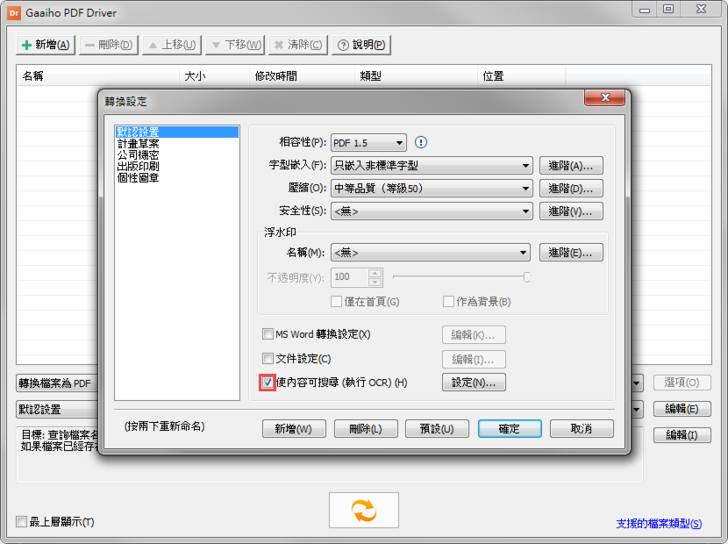Enable the 文件設定(C) checkbox
The height and width of the screenshot is (544, 728).
(267, 358)
